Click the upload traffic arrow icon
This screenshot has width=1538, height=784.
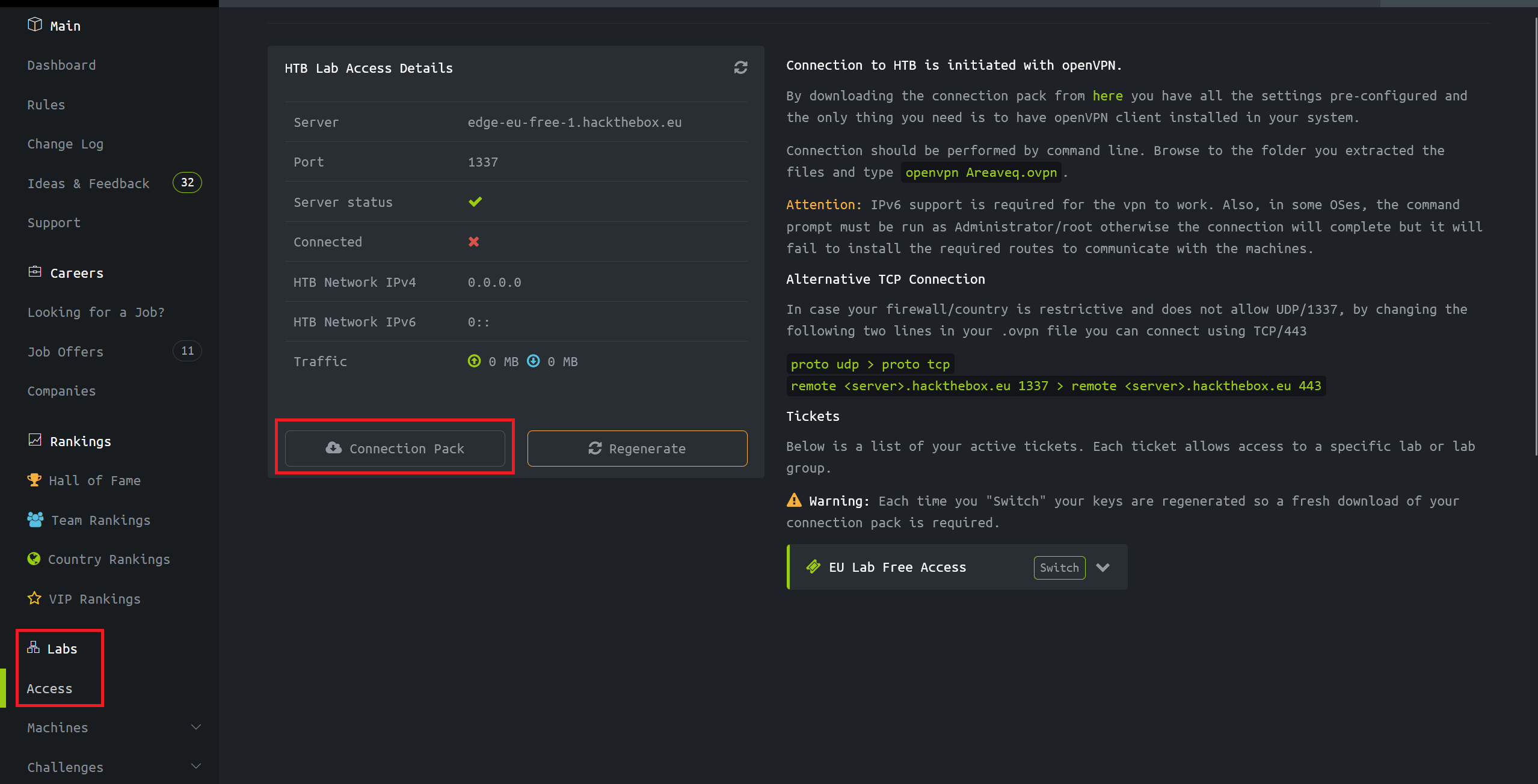click(x=474, y=361)
